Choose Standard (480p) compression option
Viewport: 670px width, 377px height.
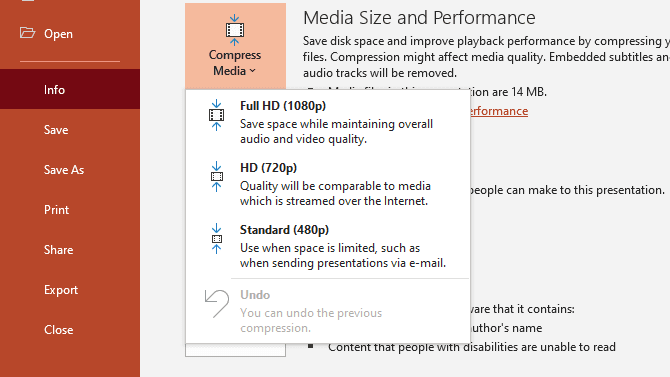coord(328,246)
